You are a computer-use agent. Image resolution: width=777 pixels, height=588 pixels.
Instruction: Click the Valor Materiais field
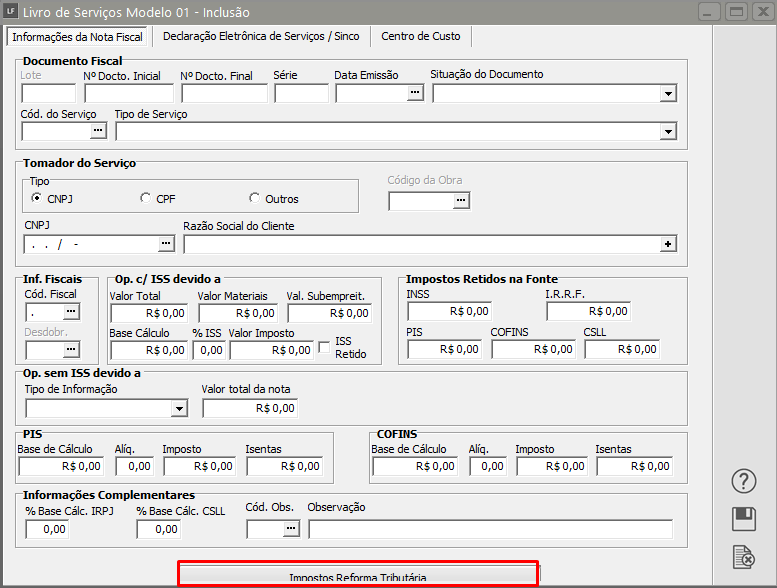tap(238, 313)
